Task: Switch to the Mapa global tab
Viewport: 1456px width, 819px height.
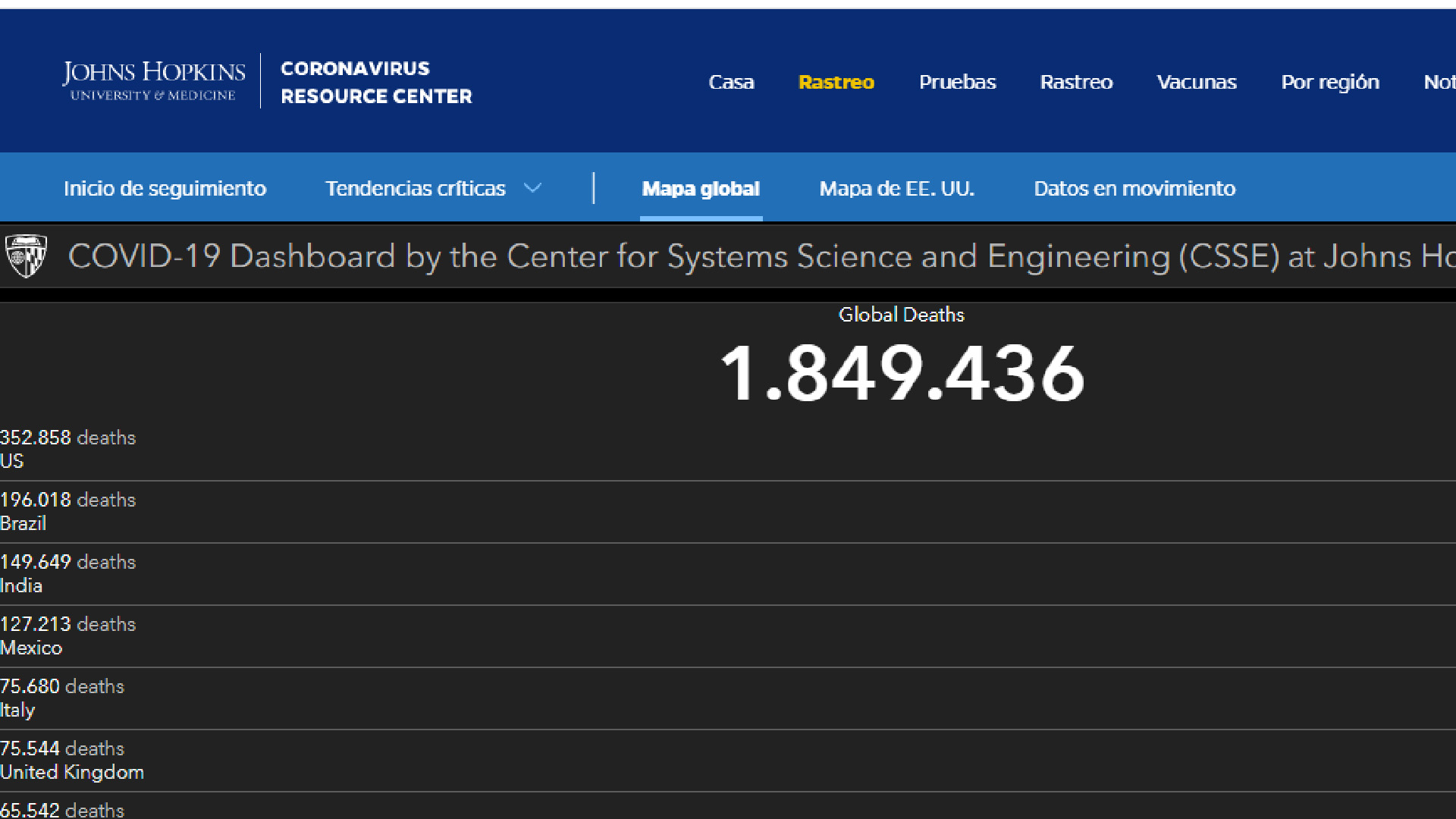Action: point(701,188)
